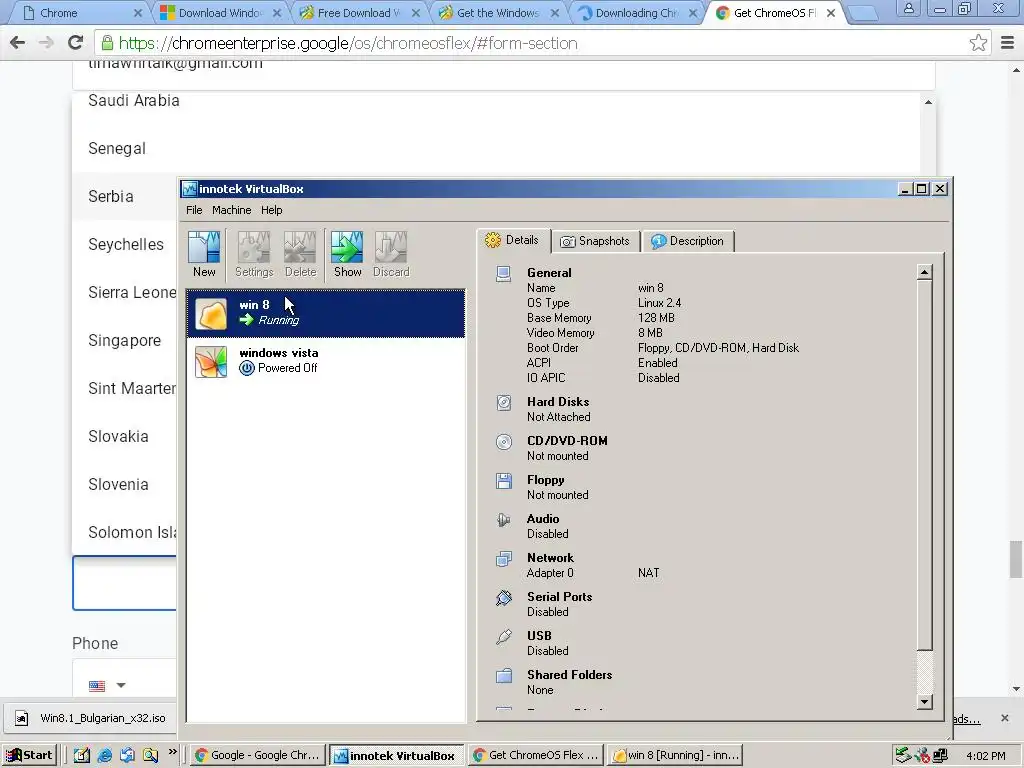Select Singapore in country list
Viewport: 1024px width, 768px height.
(125, 340)
